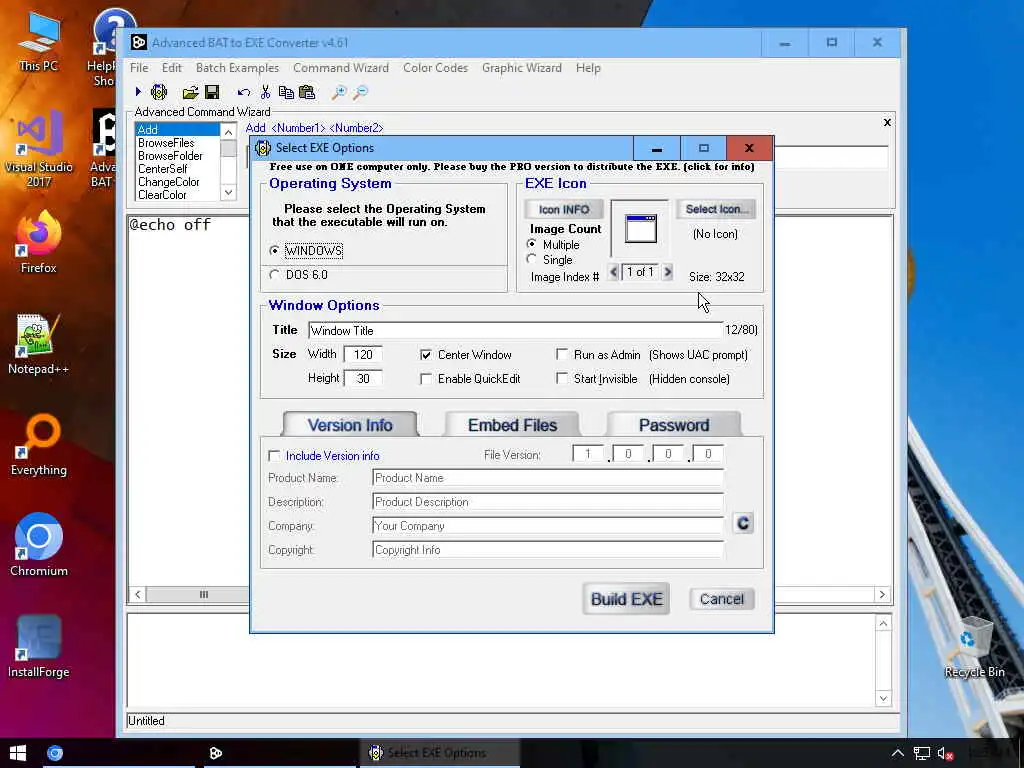Open the Edit menu
This screenshot has height=768, width=1024.
pyautogui.click(x=172, y=68)
